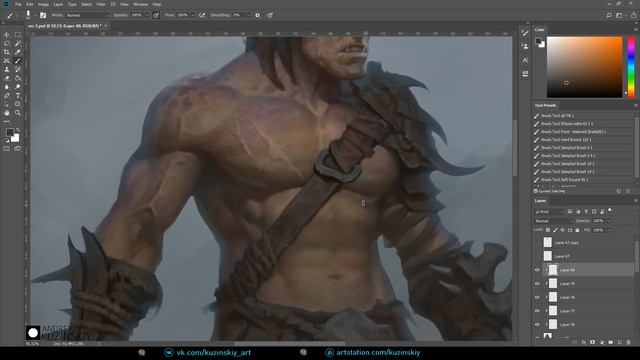Select the Paint Bucket tool

click(x=18, y=78)
